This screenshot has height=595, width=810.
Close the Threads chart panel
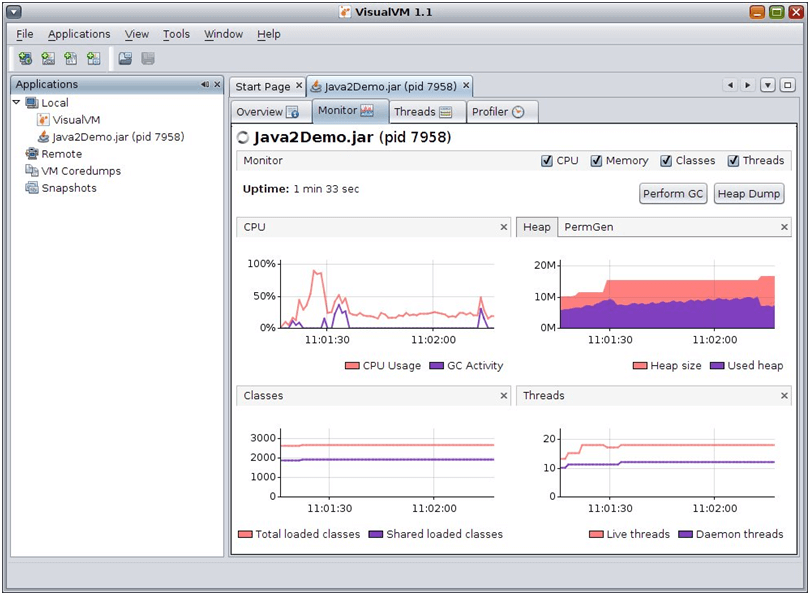click(784, 396)
